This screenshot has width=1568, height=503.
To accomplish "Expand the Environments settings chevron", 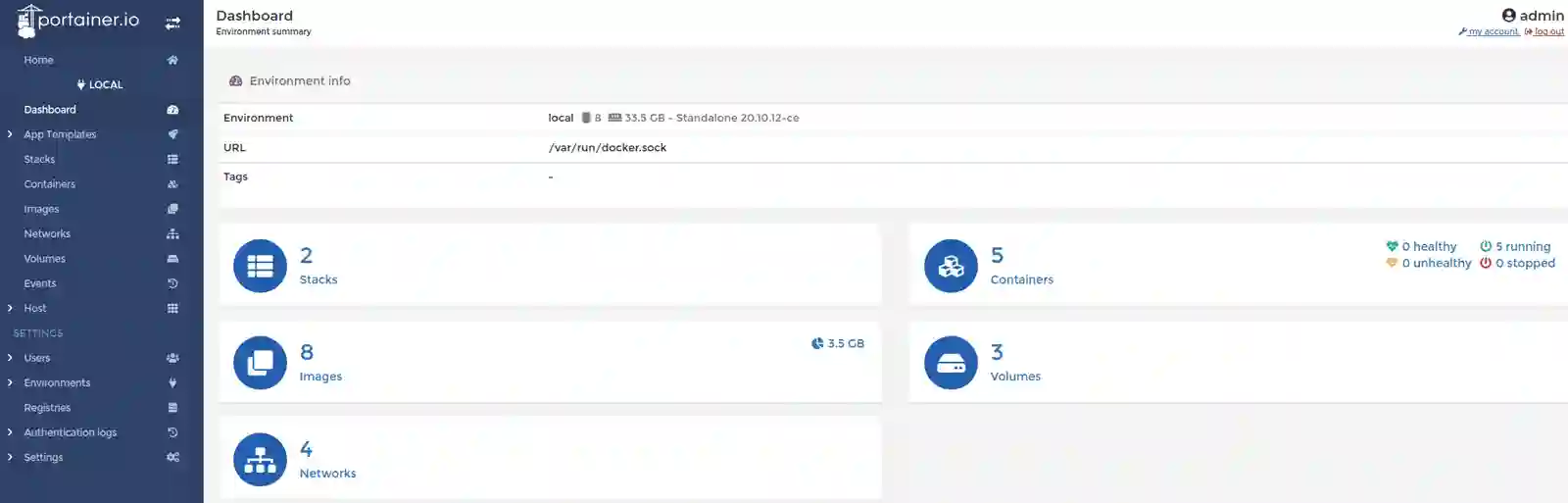I will 10,382.
